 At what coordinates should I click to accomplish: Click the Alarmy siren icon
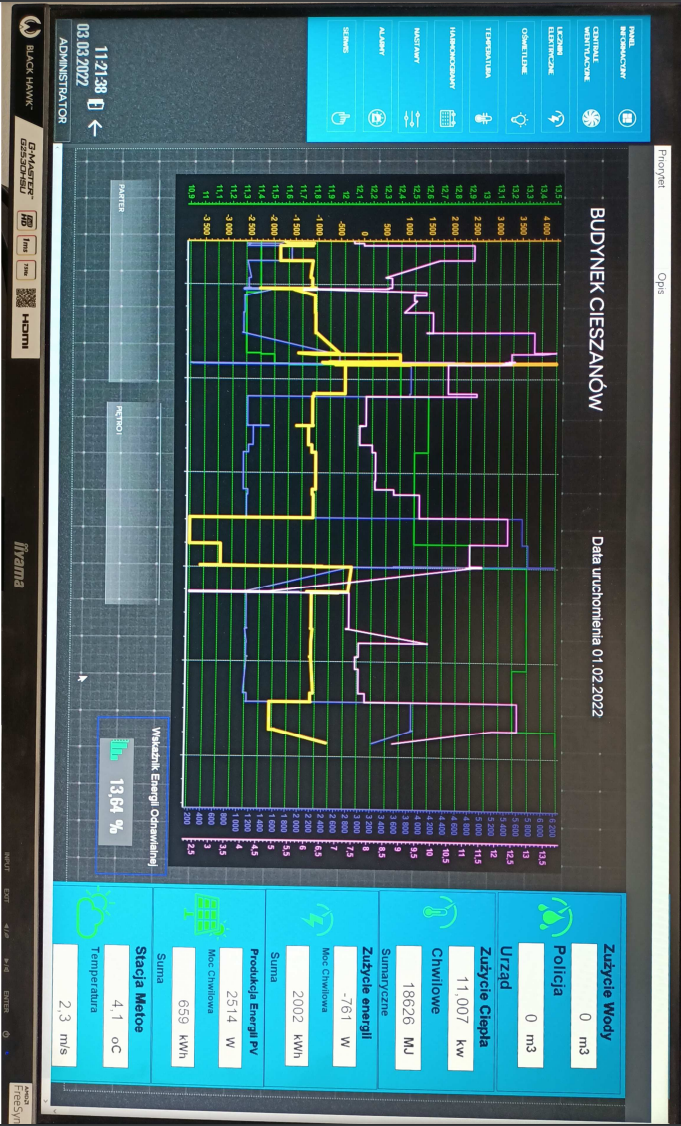[375, 118]
